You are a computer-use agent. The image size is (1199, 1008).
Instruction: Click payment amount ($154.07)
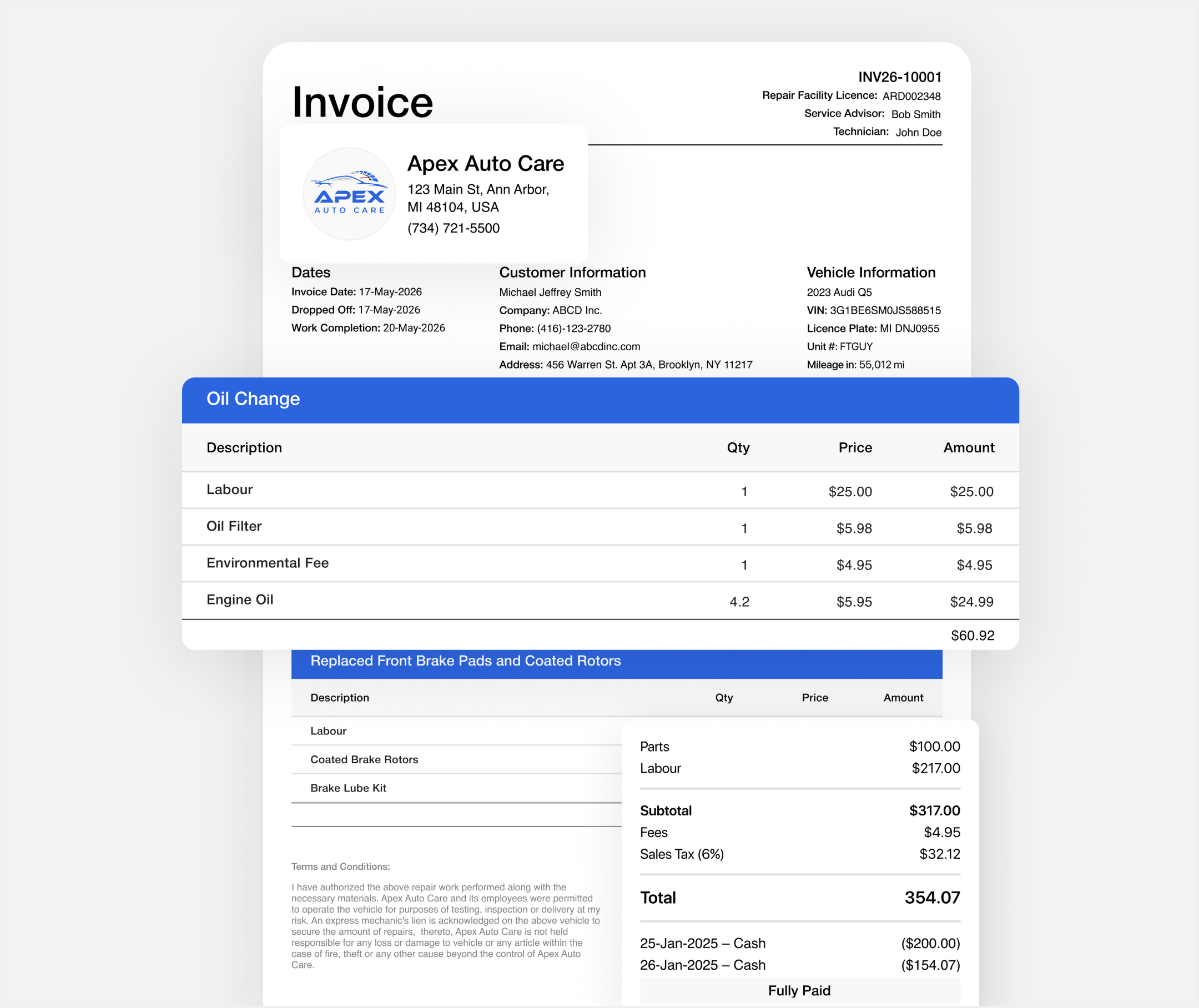(x=930, y=965)
